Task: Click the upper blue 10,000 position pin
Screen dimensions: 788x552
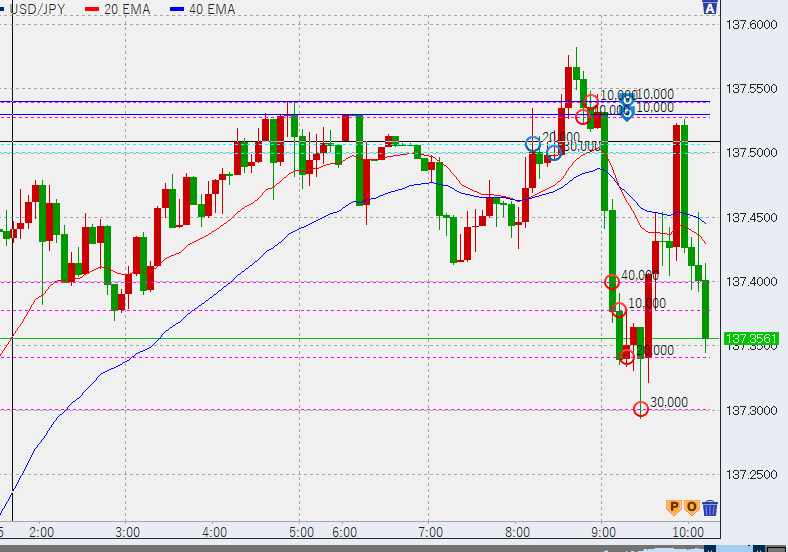Action: [626, 100]
